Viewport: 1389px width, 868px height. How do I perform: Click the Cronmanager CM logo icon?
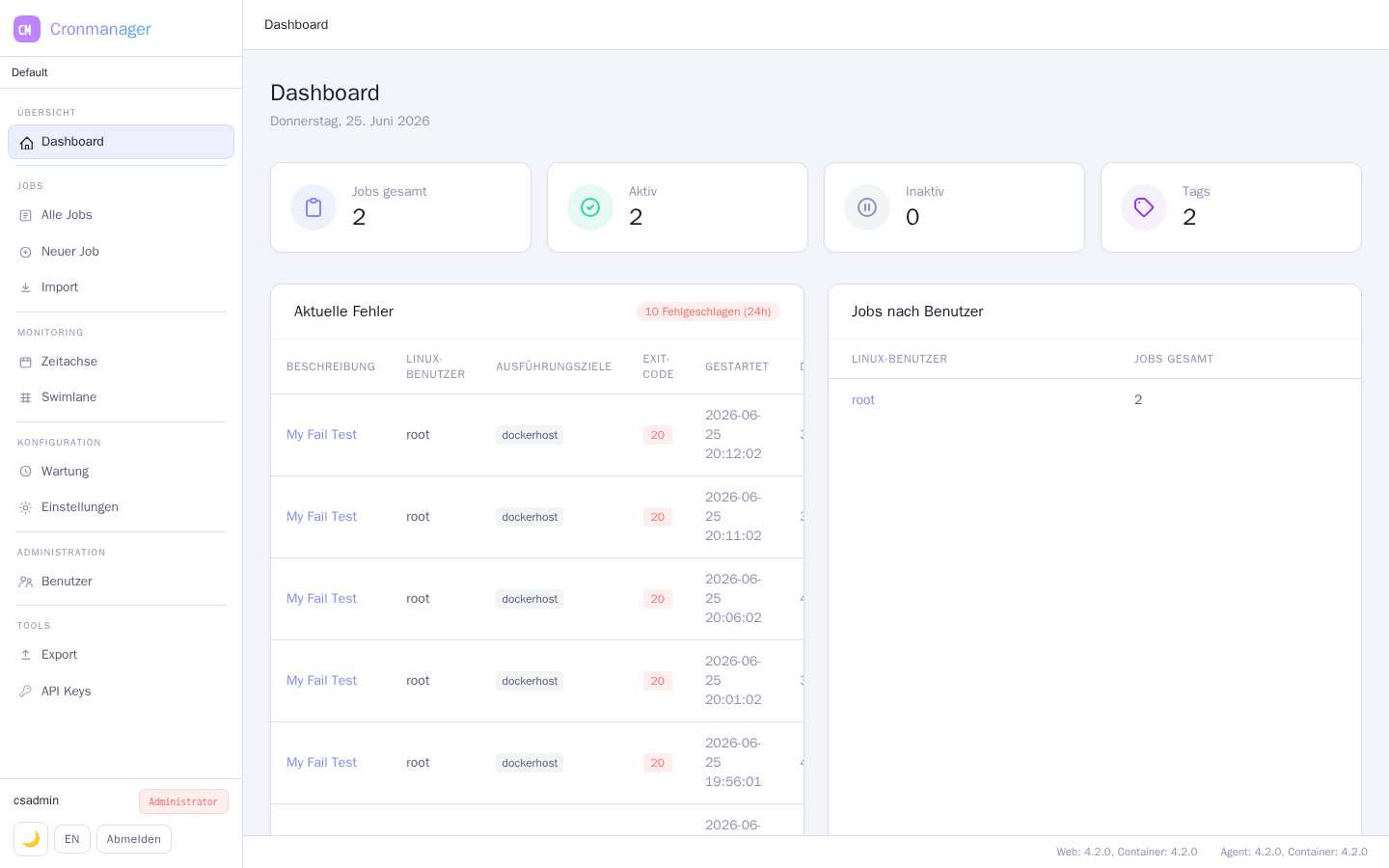tap(27, 29)
